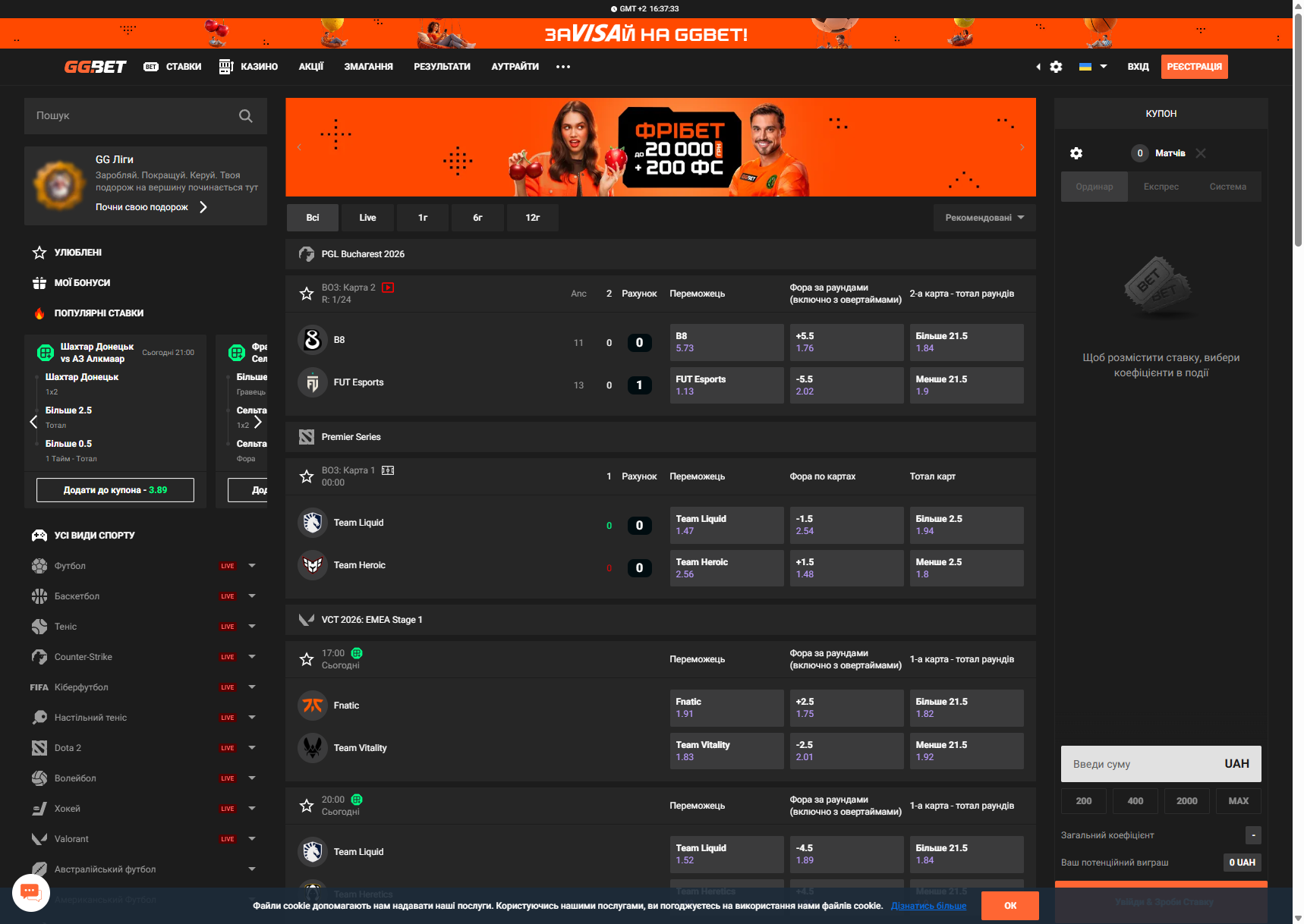Screen dimensions: 1304x924
Task: Open the more menu three dots
Action: (562, 67)
